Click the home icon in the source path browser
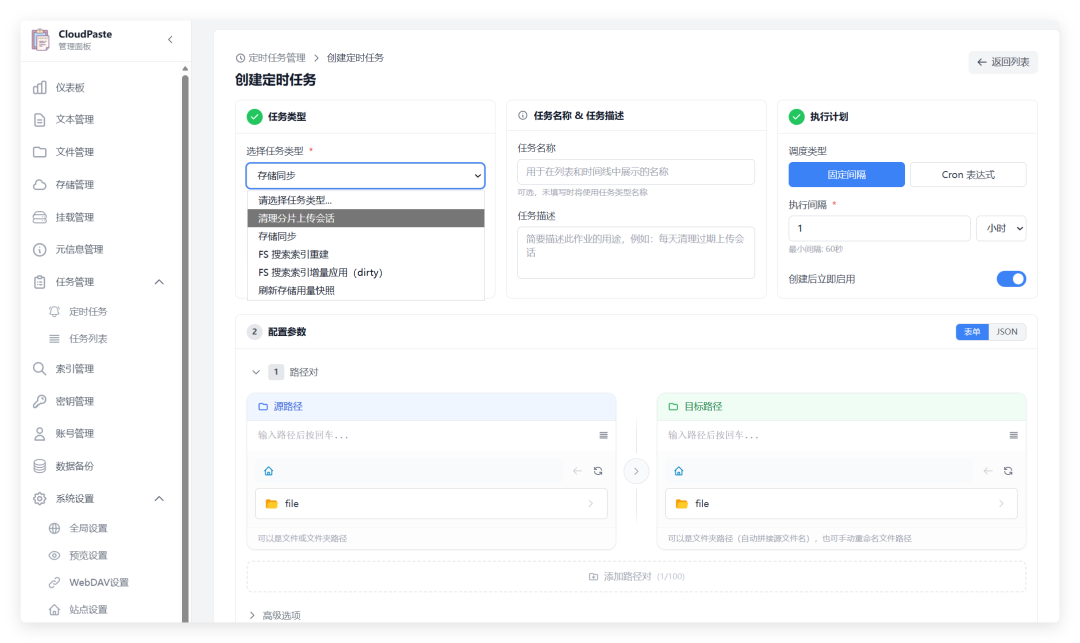Viewport: 1080px width, 643px height. coord(269,470)
